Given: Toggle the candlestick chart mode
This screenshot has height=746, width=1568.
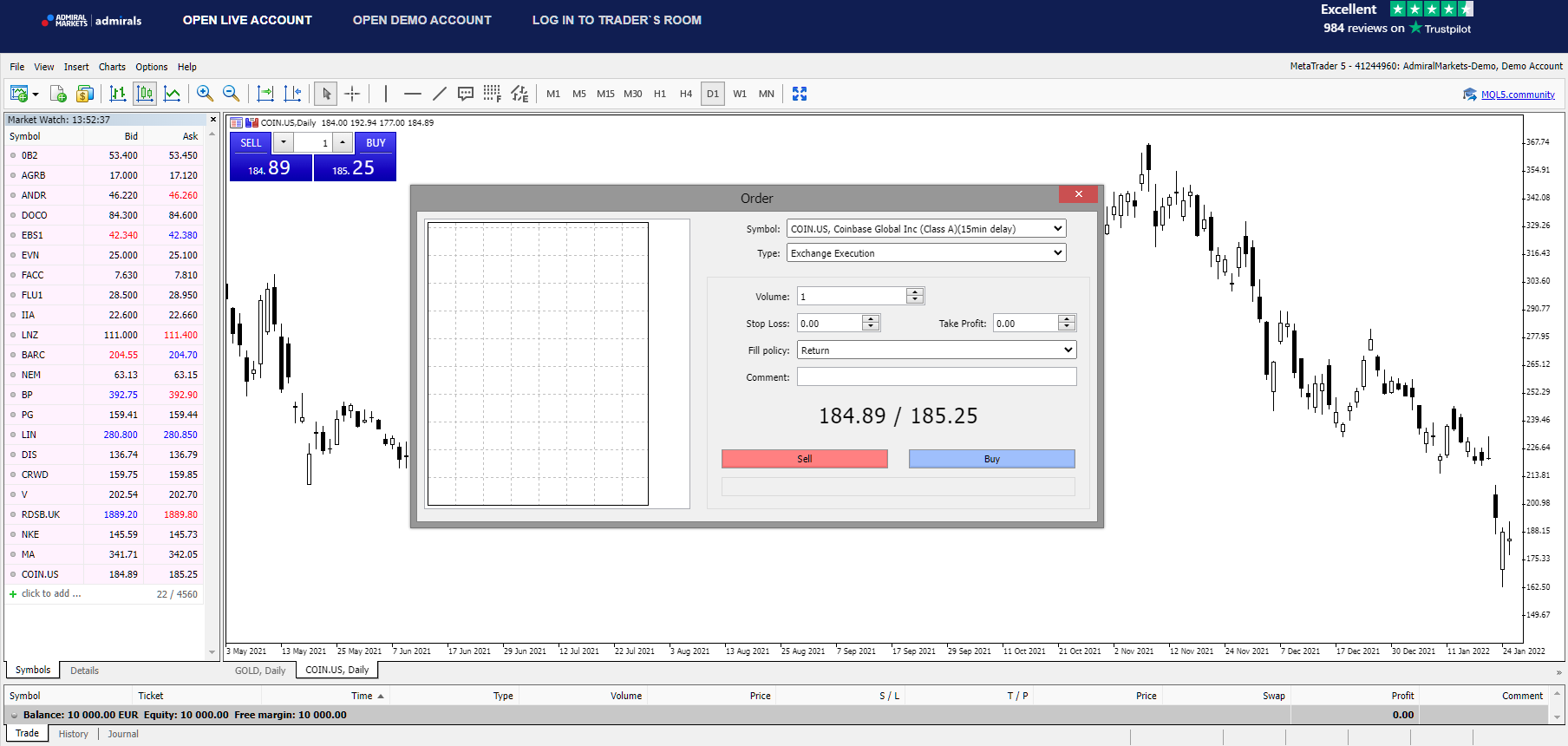Looking at the screenshot, I should (145, 94).
